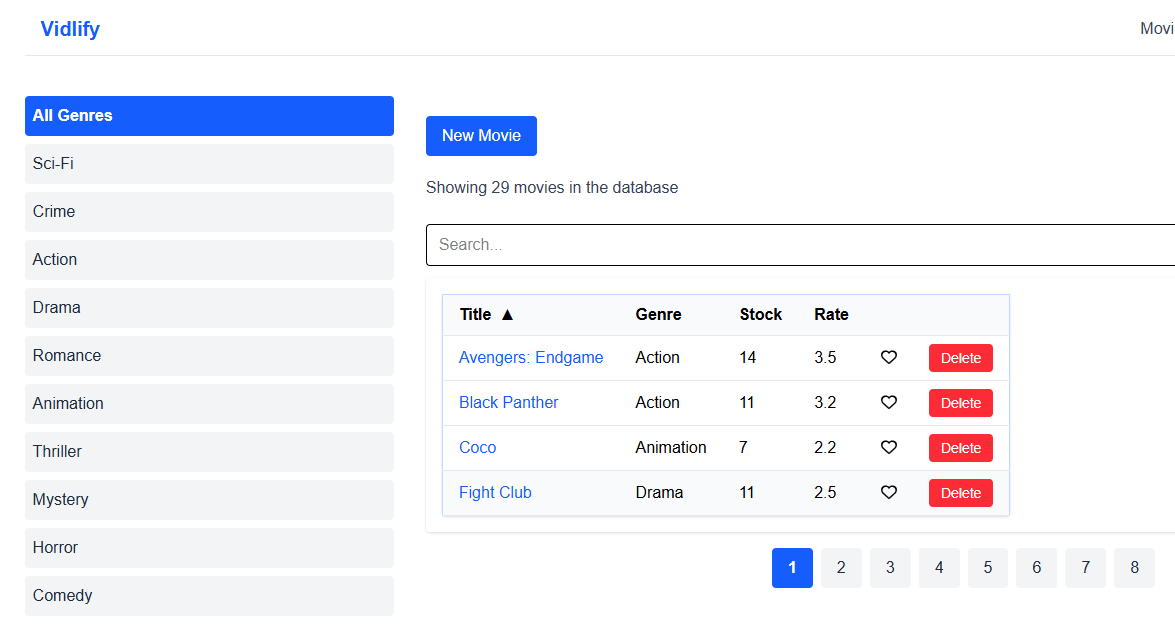Focus the Search input field
1175x638 pixels.
pos(800,244)
